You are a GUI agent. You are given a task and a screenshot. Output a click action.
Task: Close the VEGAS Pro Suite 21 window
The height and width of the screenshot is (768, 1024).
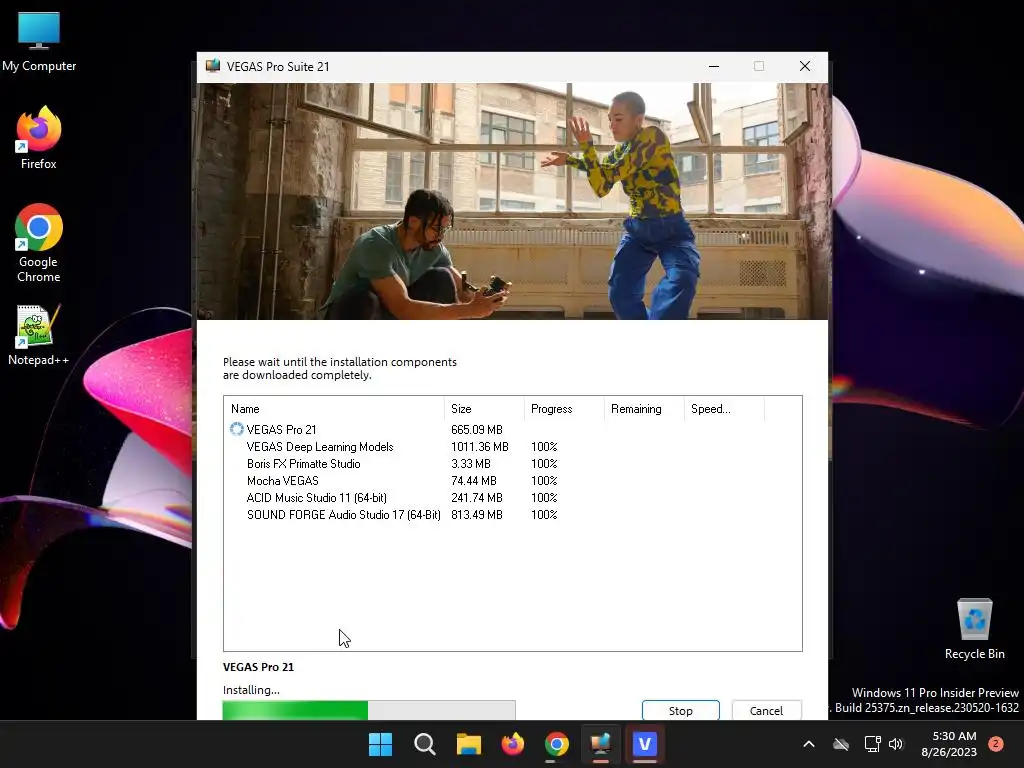click(x=805, y=66)
